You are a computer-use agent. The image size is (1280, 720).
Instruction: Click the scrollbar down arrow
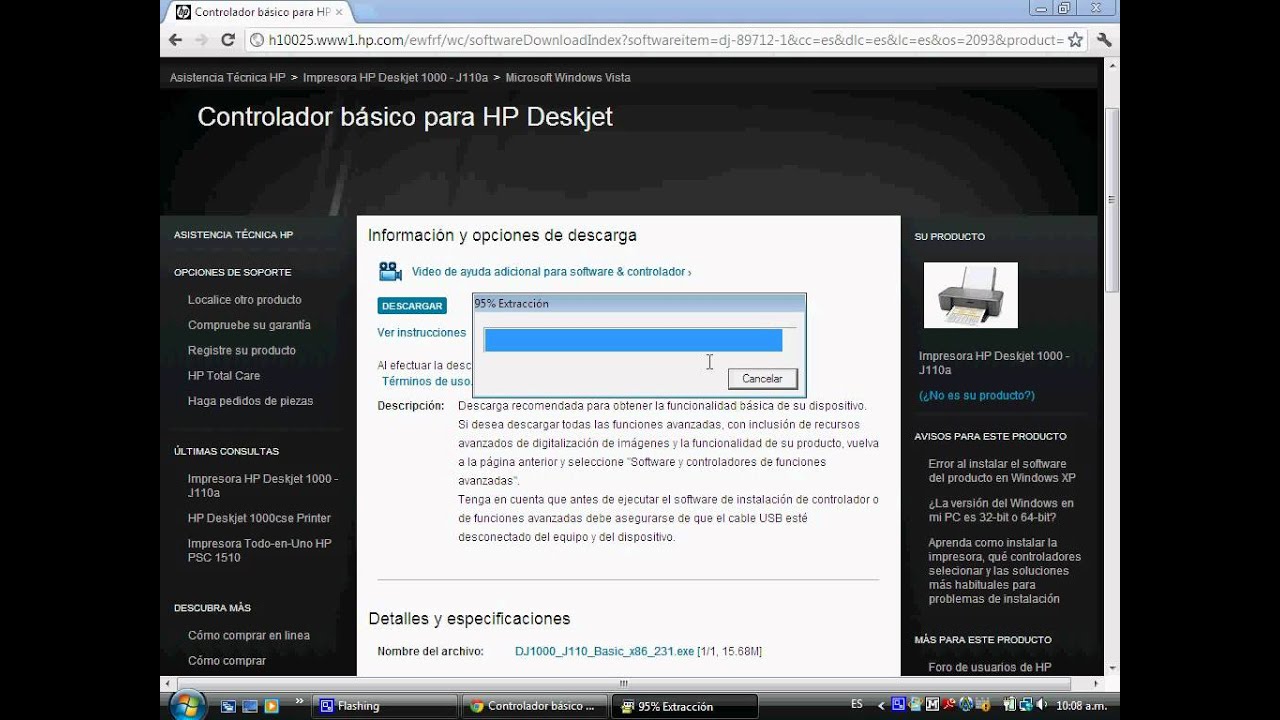(x=1112, y=667)
